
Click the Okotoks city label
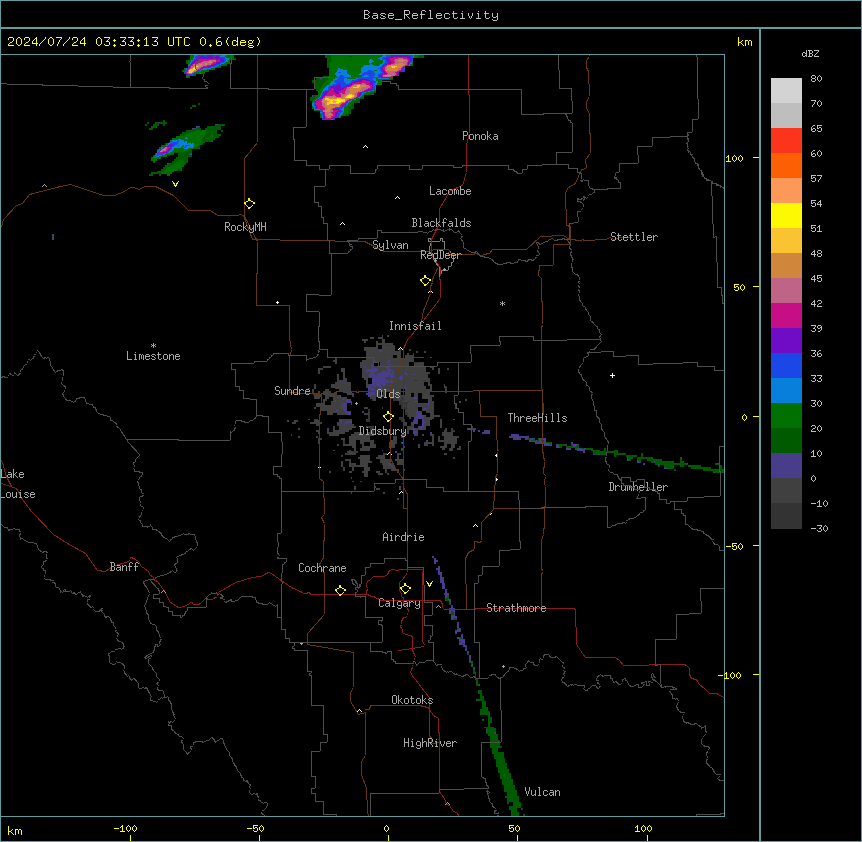[412, 700]
